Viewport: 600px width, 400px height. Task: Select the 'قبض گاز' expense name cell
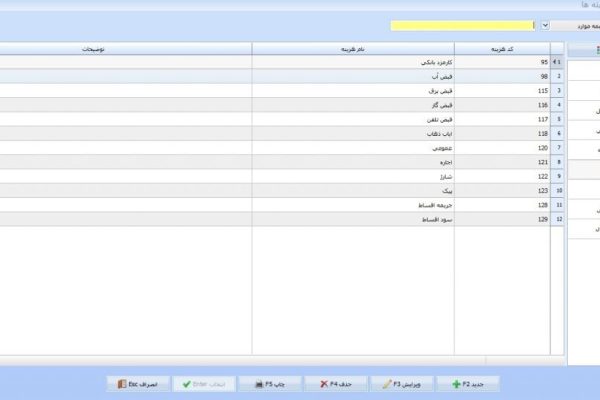click(353, 105)
